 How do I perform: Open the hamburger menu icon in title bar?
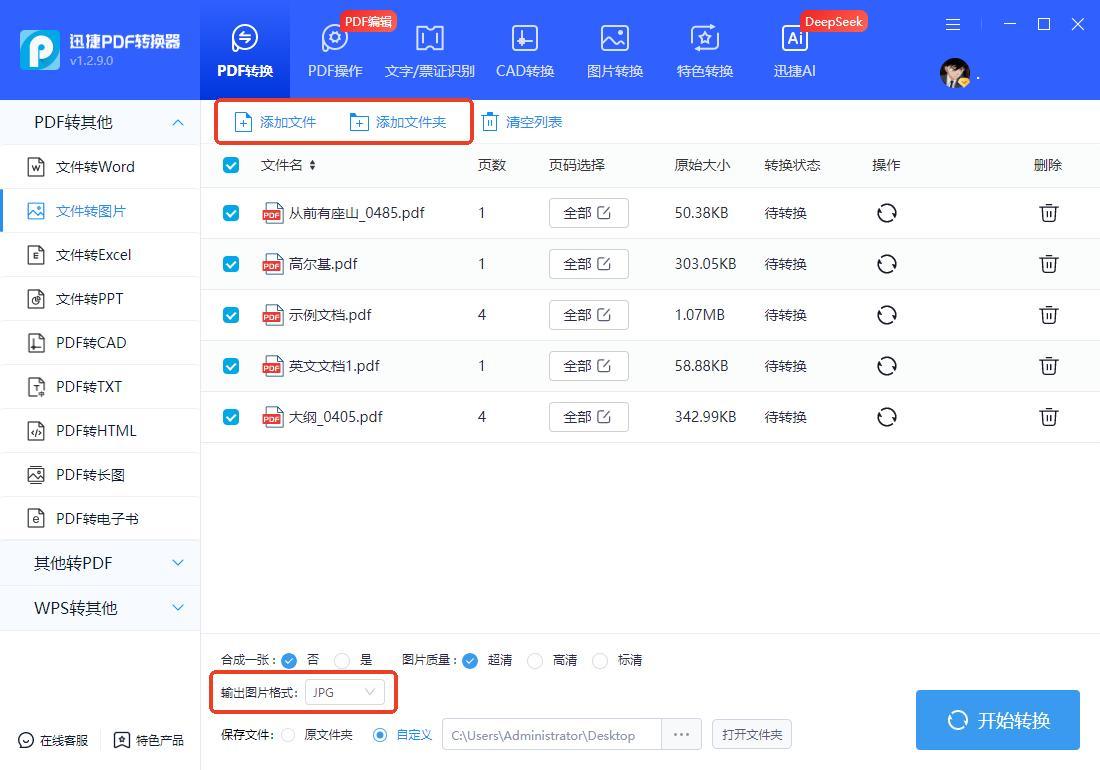point(953,24)
